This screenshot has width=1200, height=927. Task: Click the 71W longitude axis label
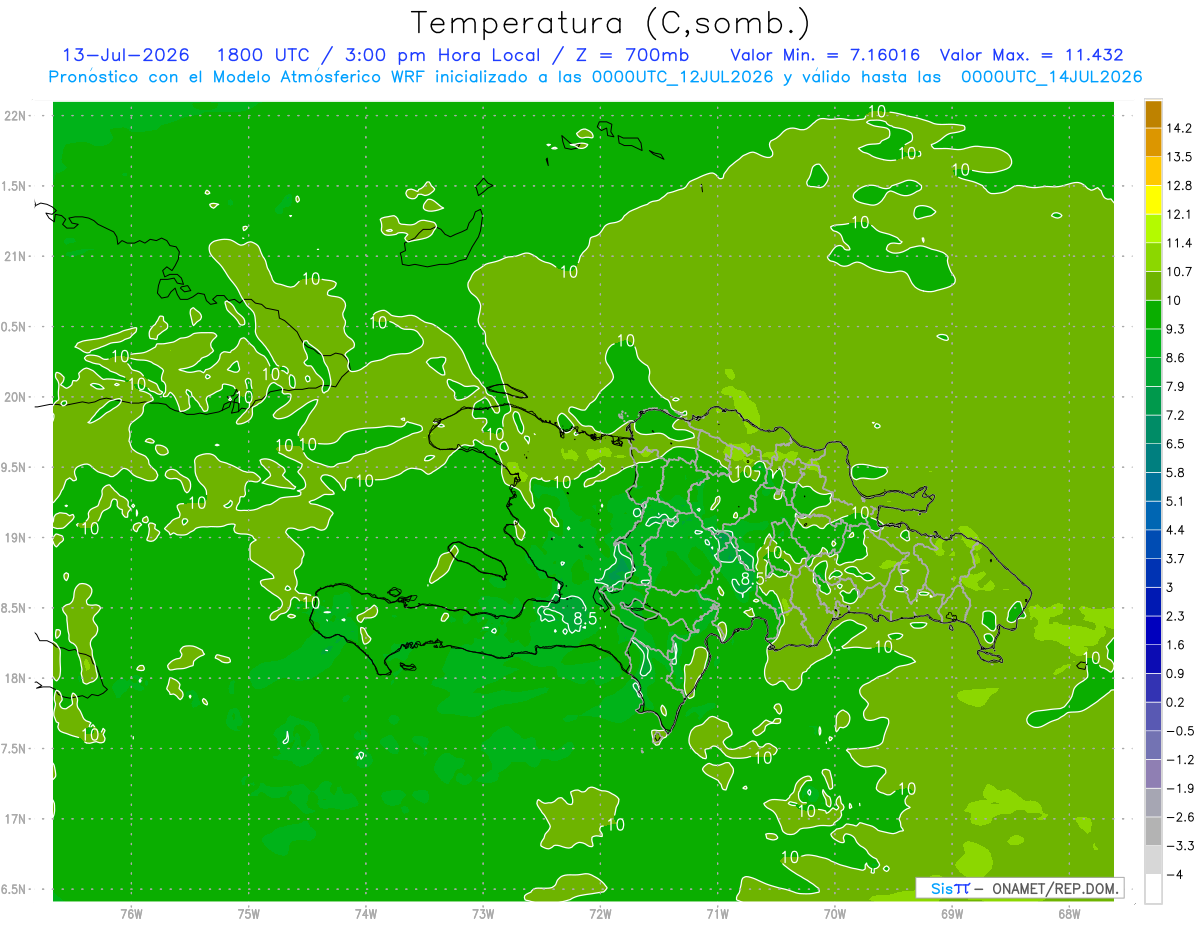(x=717, y=914)
